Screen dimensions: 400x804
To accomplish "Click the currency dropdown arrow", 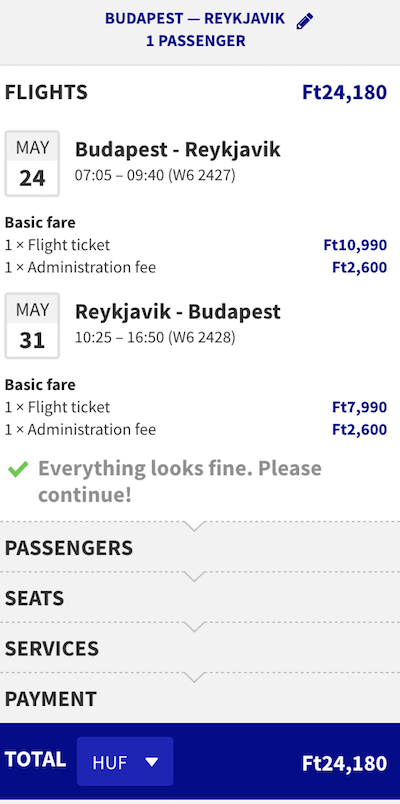I will pos(152,762).
